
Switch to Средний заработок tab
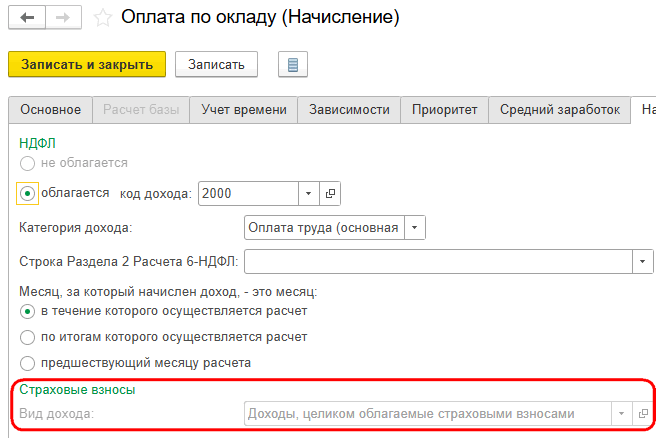(x=560, y=110)
